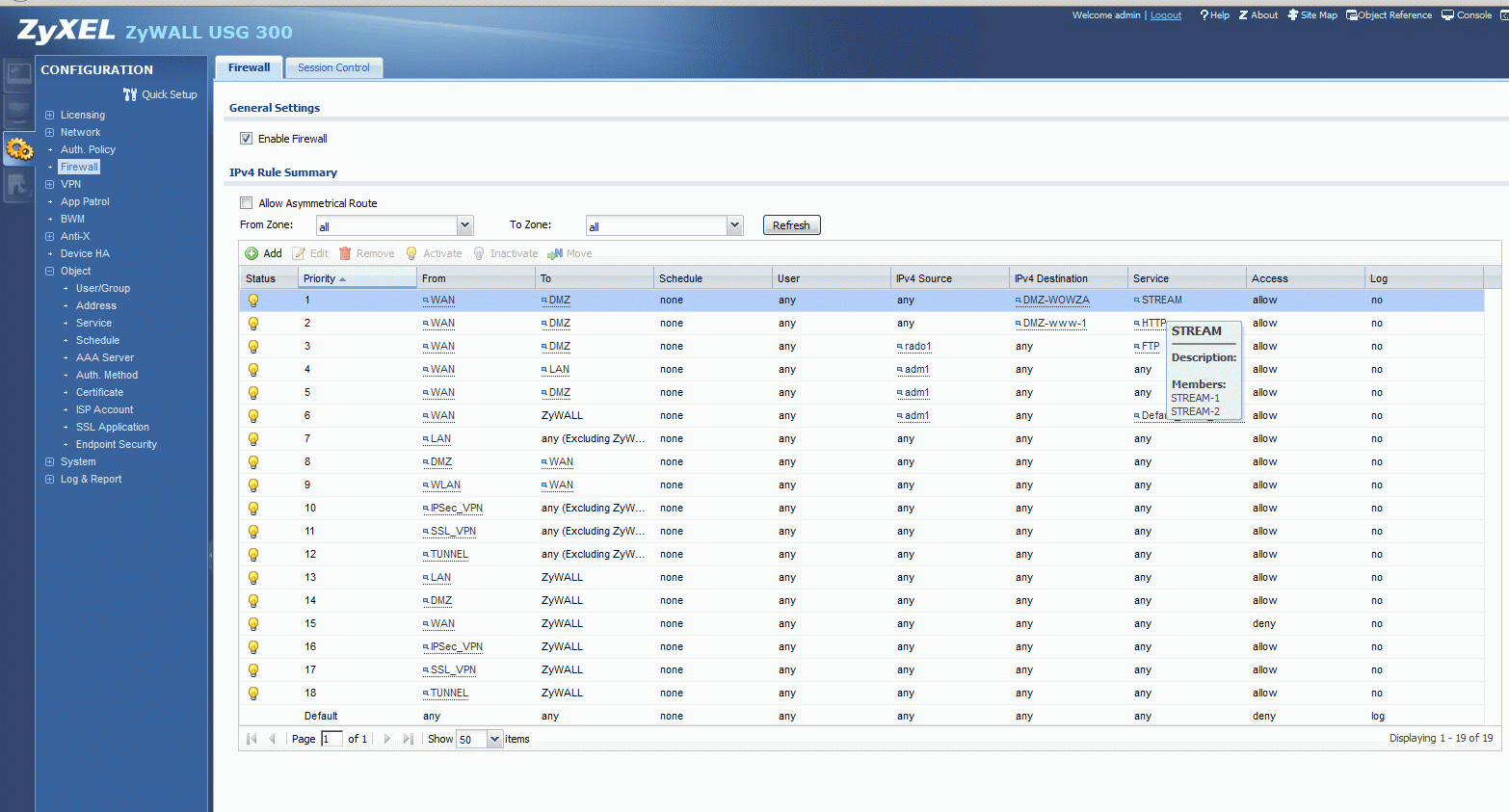Toggle the Enable Firewall checkbox
The width and height of the screenshot is (1509, 812).
246,139
